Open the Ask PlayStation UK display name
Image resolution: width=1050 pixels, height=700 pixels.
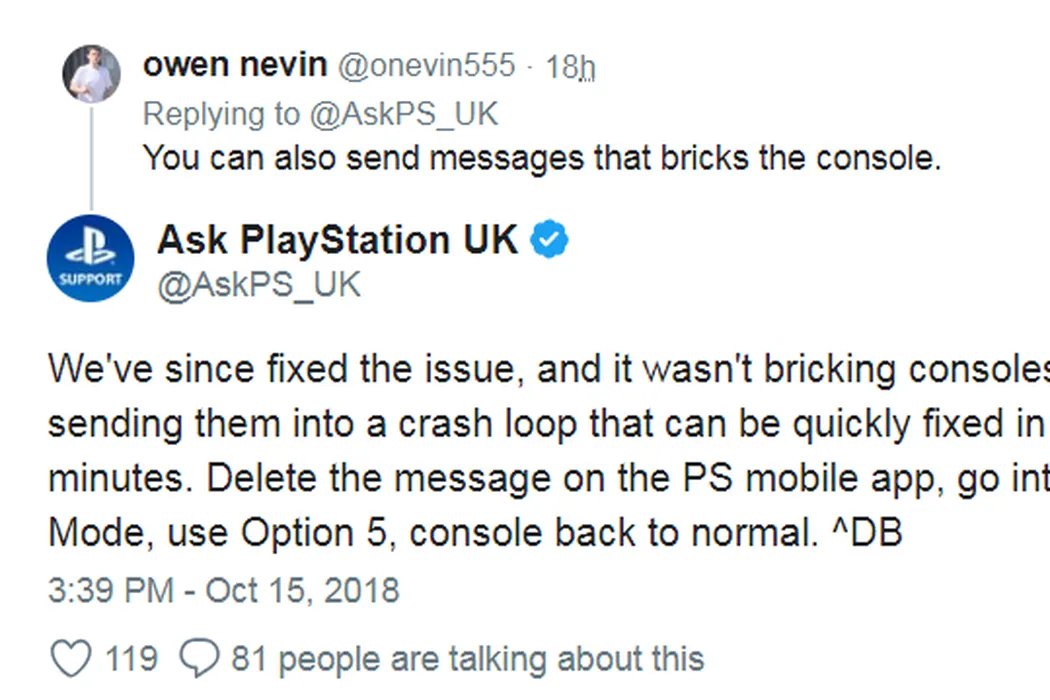point(338,240)
